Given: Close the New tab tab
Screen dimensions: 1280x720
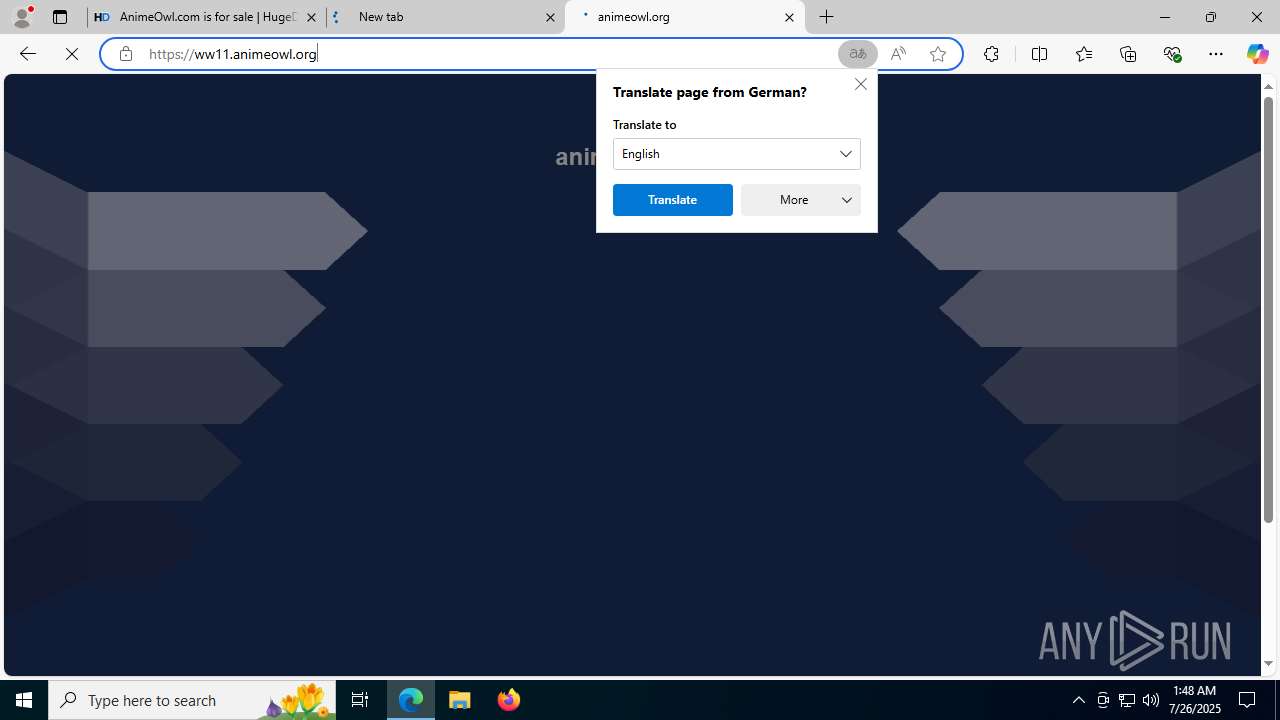Looking at the screenshot, I should (550, 17).
